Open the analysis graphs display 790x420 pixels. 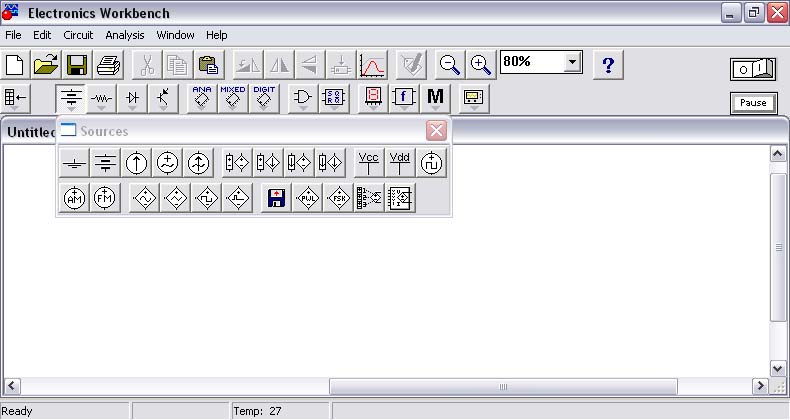[372, 65]
